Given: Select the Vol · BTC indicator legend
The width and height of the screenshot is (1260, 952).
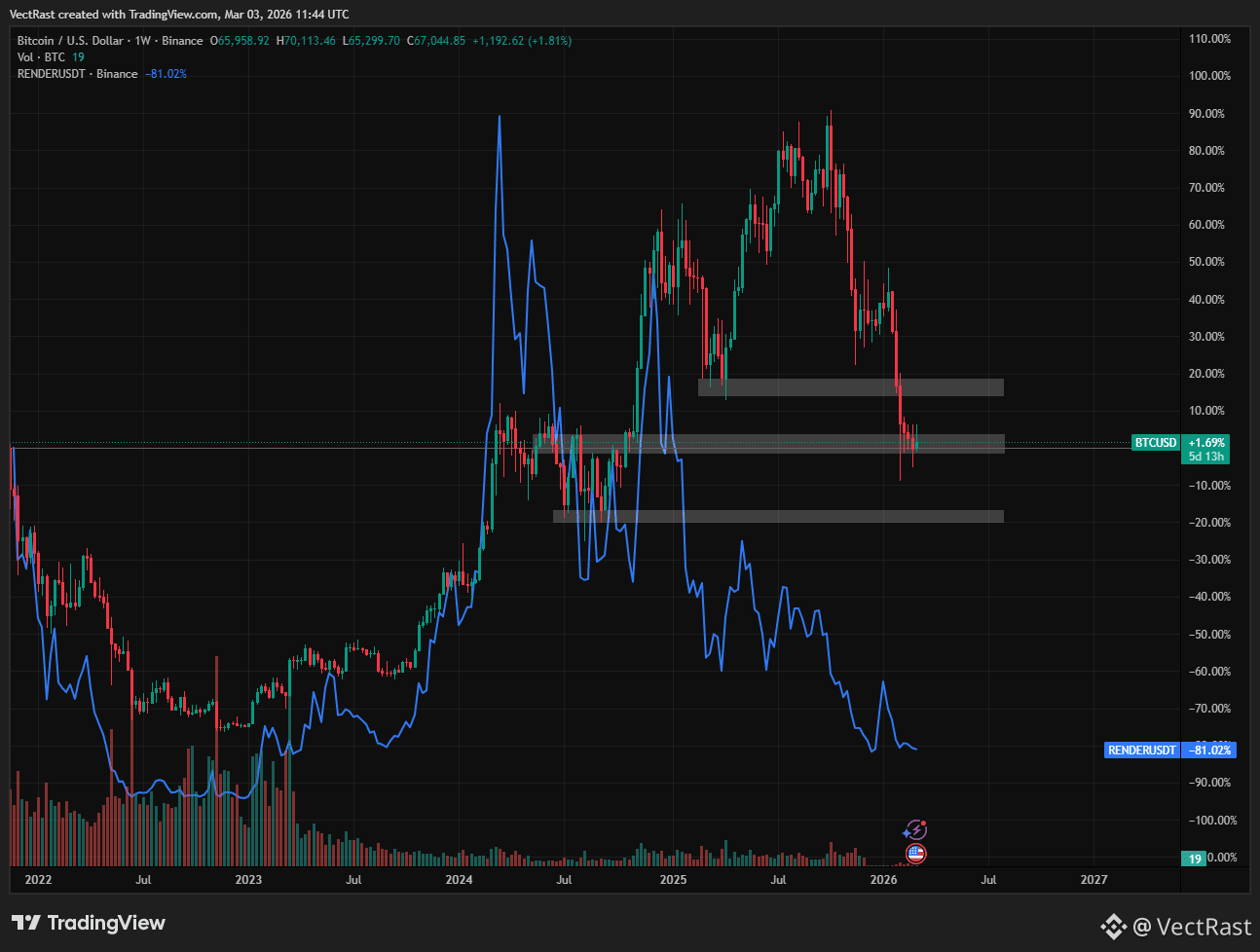Looking at the screenshot, I should 41,57.
